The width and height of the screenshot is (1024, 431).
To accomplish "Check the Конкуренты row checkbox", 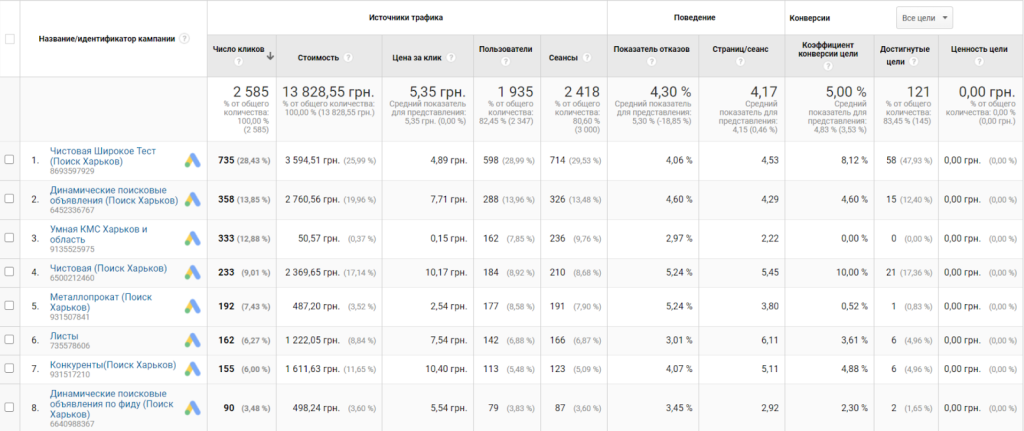I will tap(10, 368).
